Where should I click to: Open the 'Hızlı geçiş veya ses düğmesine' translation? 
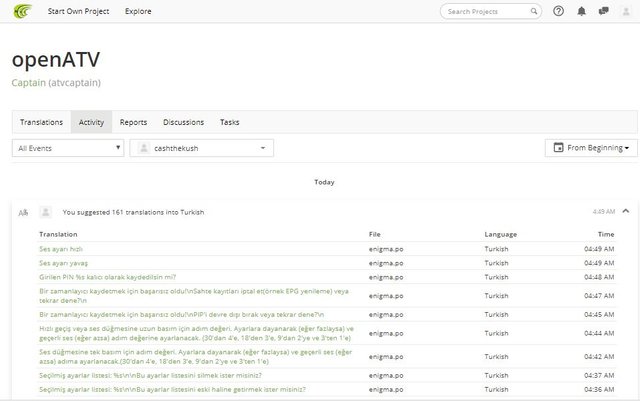[196, 333]
